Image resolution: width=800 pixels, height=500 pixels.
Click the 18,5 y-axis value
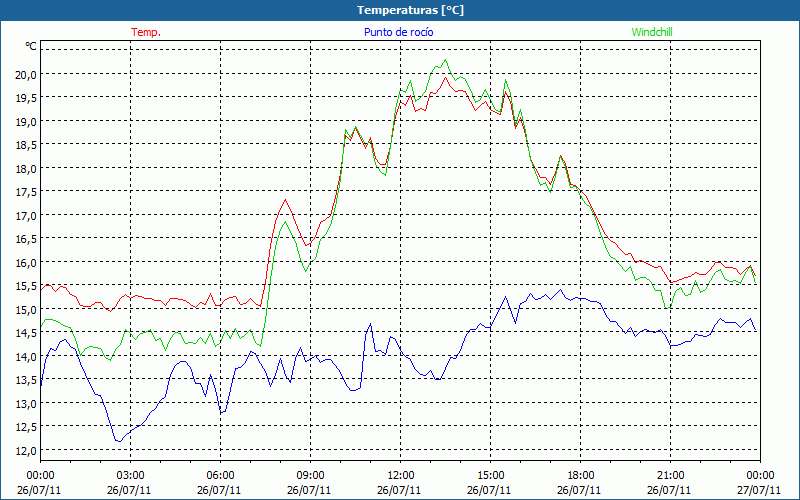(26, 145)
